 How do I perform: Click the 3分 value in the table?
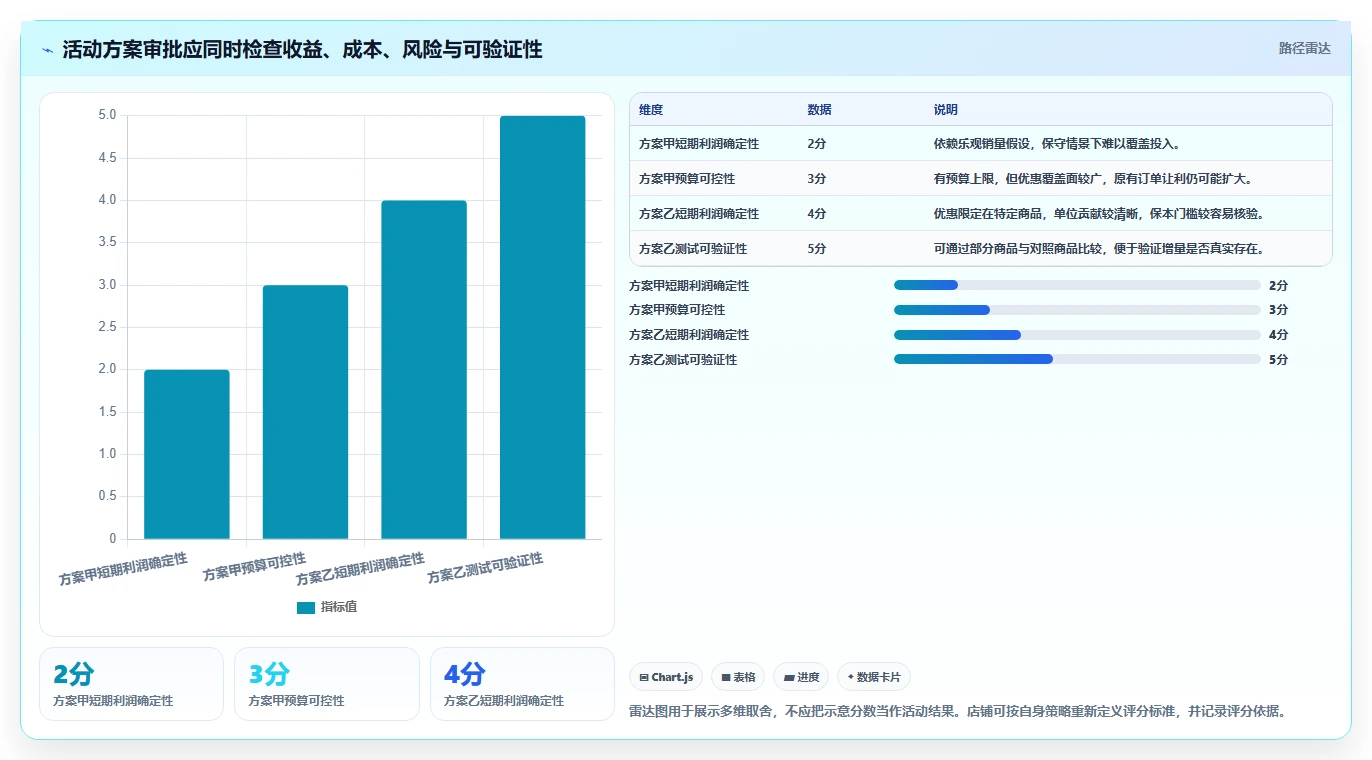tap(817, 179)
